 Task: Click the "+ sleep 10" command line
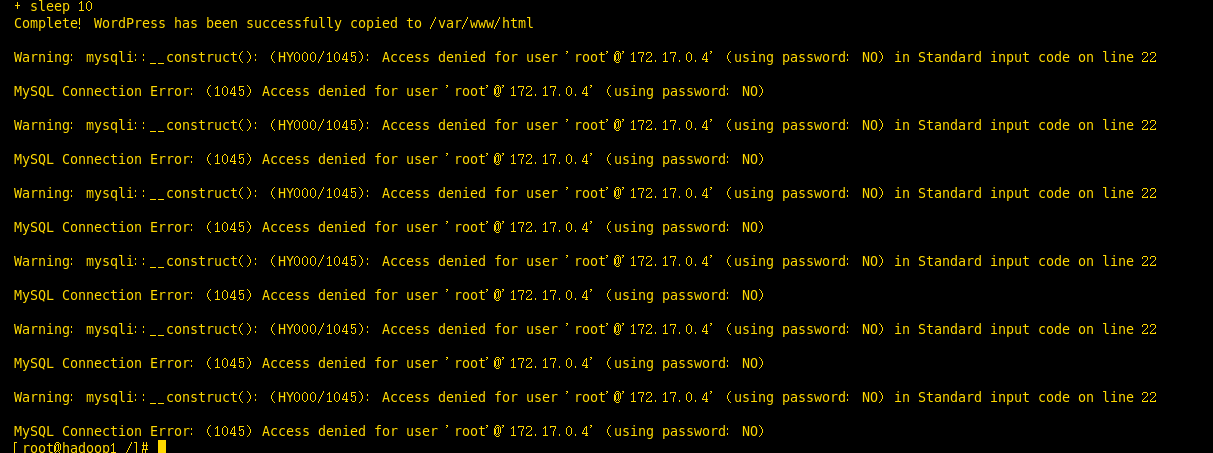[54, 6]
